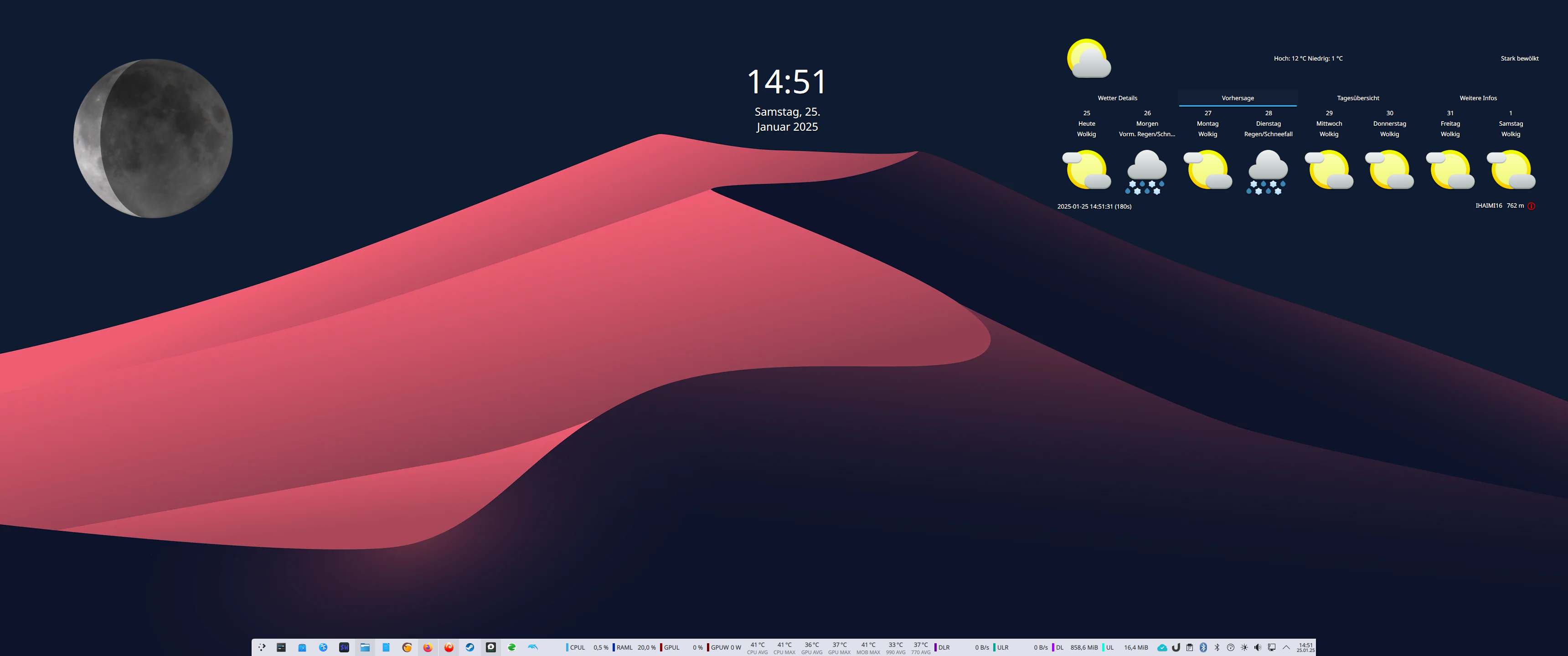1568x656 pixels.
Task: Click the blue round Bluetooth tray icon
Action: pyautogui.click(x=1203, y=647)
